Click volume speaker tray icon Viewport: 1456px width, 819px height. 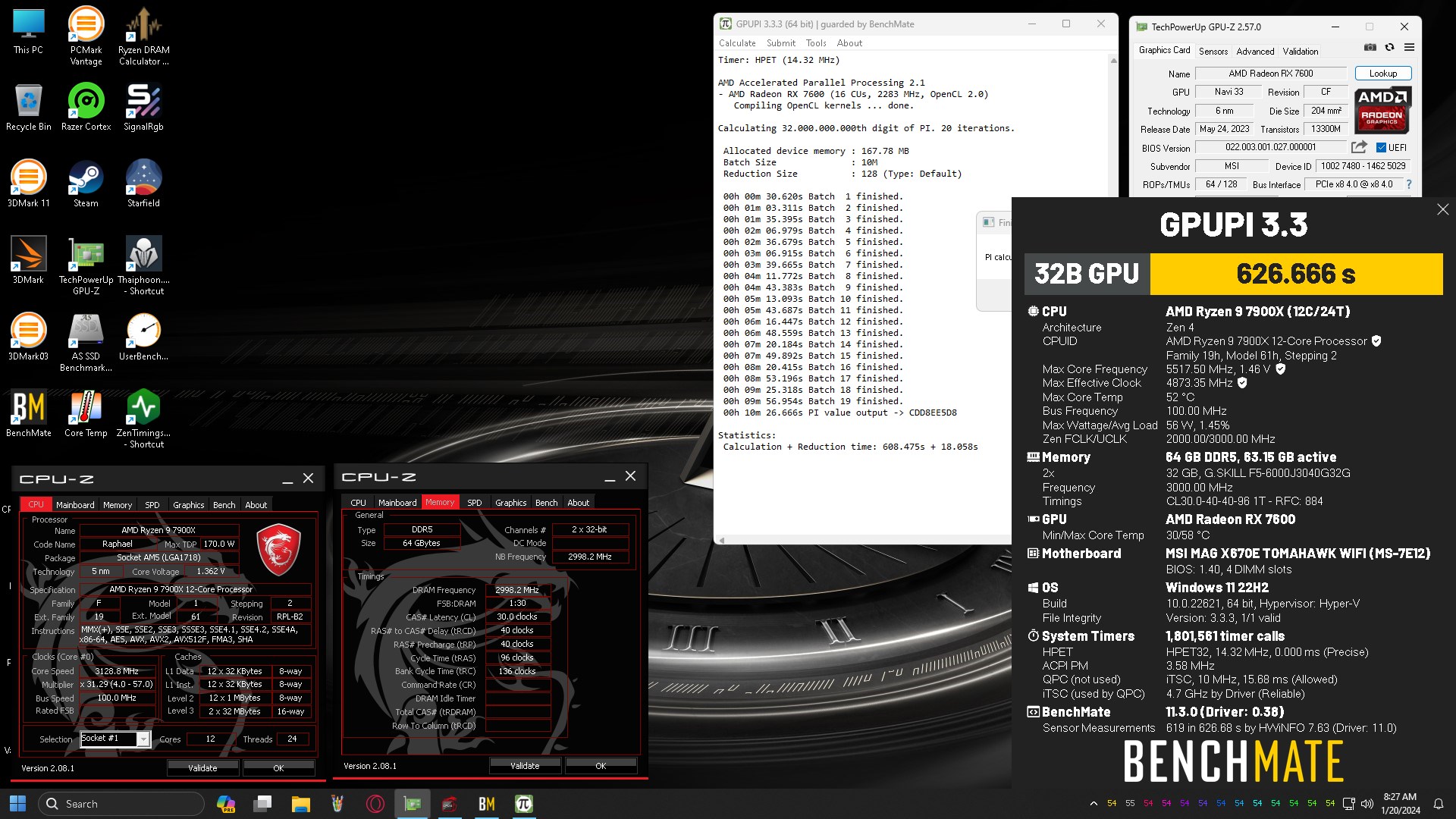click(x=1367, y=804)
